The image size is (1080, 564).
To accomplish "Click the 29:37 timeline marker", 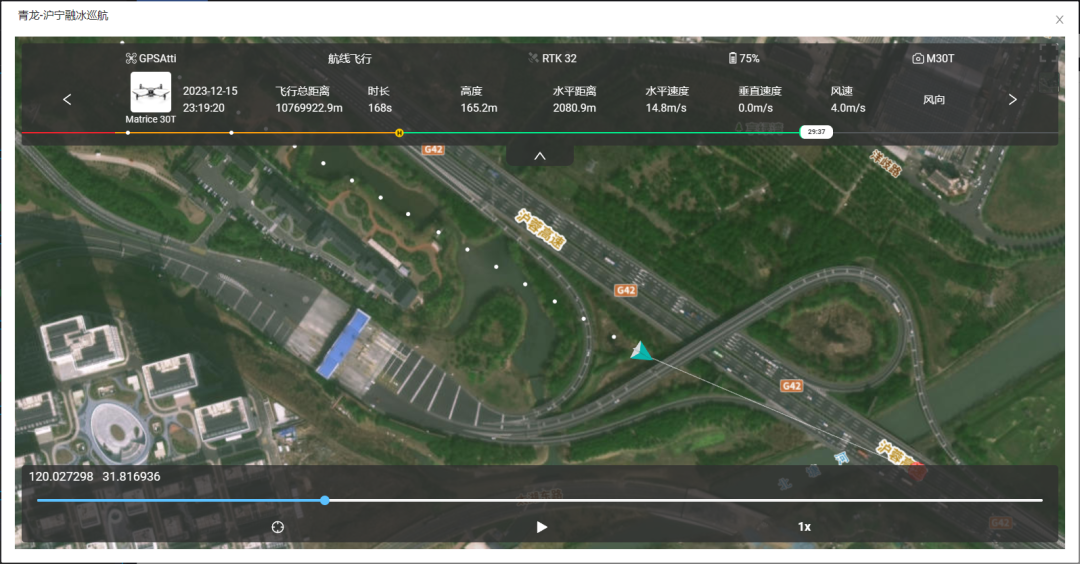I will [816, 132].
